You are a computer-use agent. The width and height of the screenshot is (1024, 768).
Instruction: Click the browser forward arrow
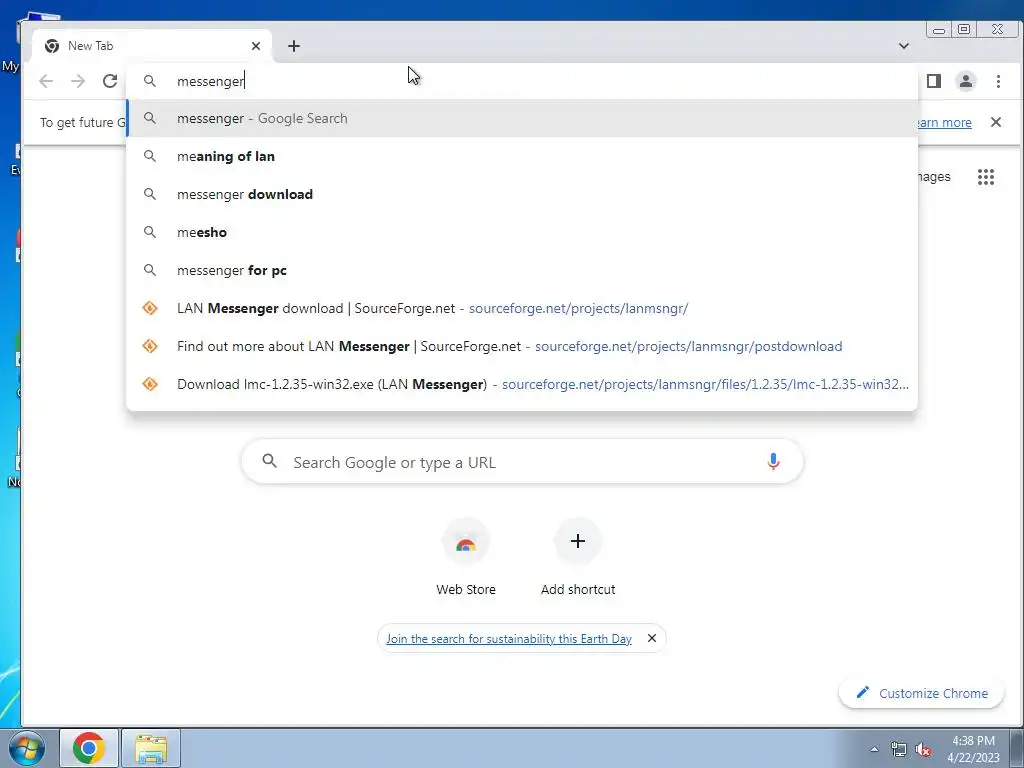(78, 81)
